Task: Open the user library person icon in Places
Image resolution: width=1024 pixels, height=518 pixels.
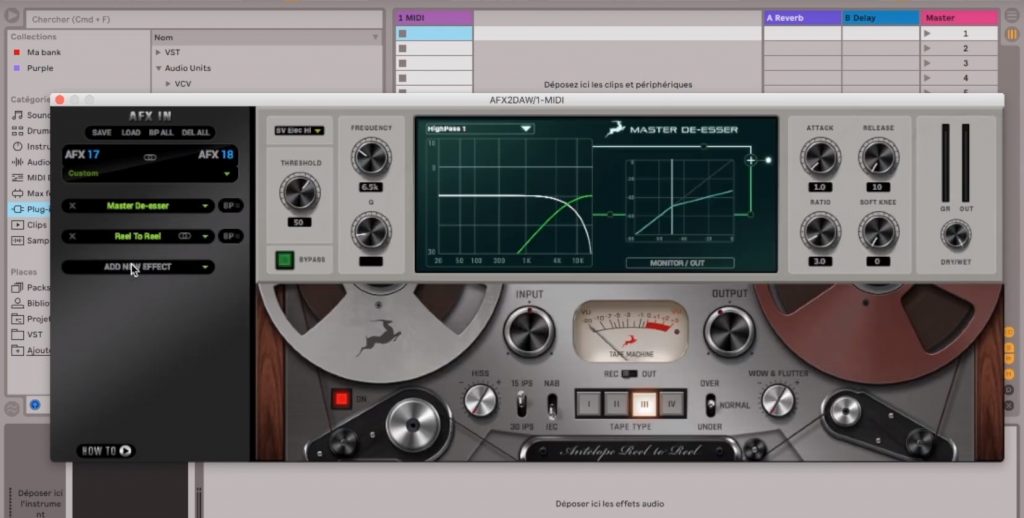Action: (x=18, y=303)
